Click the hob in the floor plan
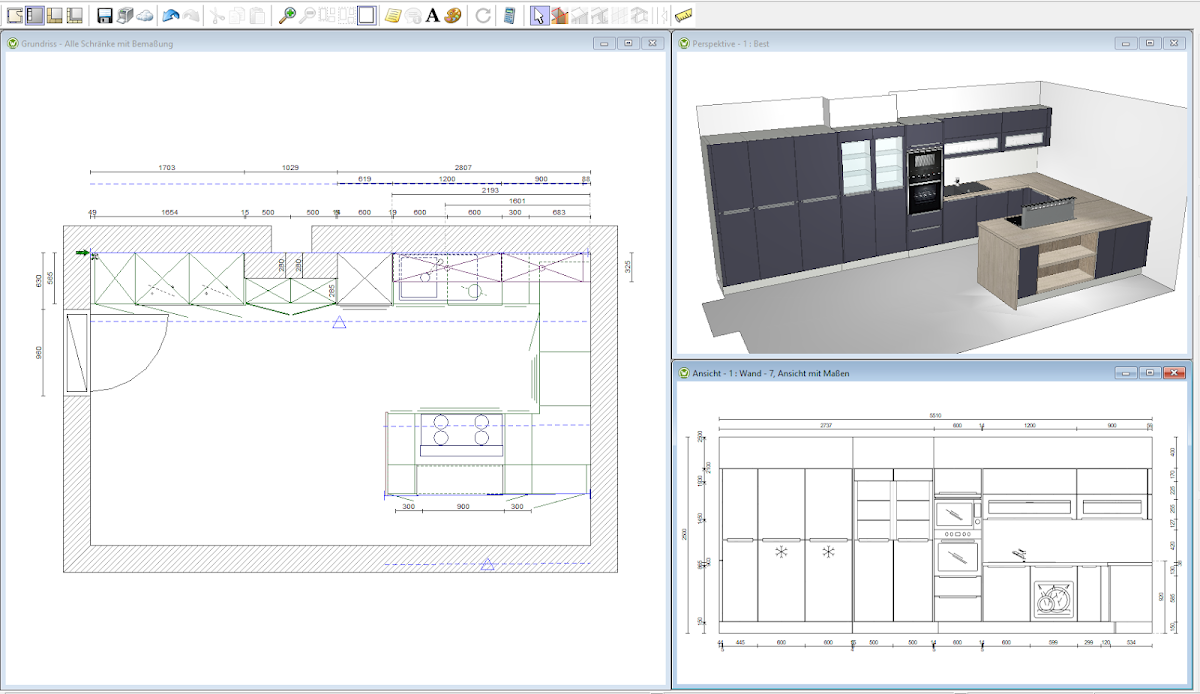The width and height of the screenshot is (1200, 694). click(x=460, y=429)
